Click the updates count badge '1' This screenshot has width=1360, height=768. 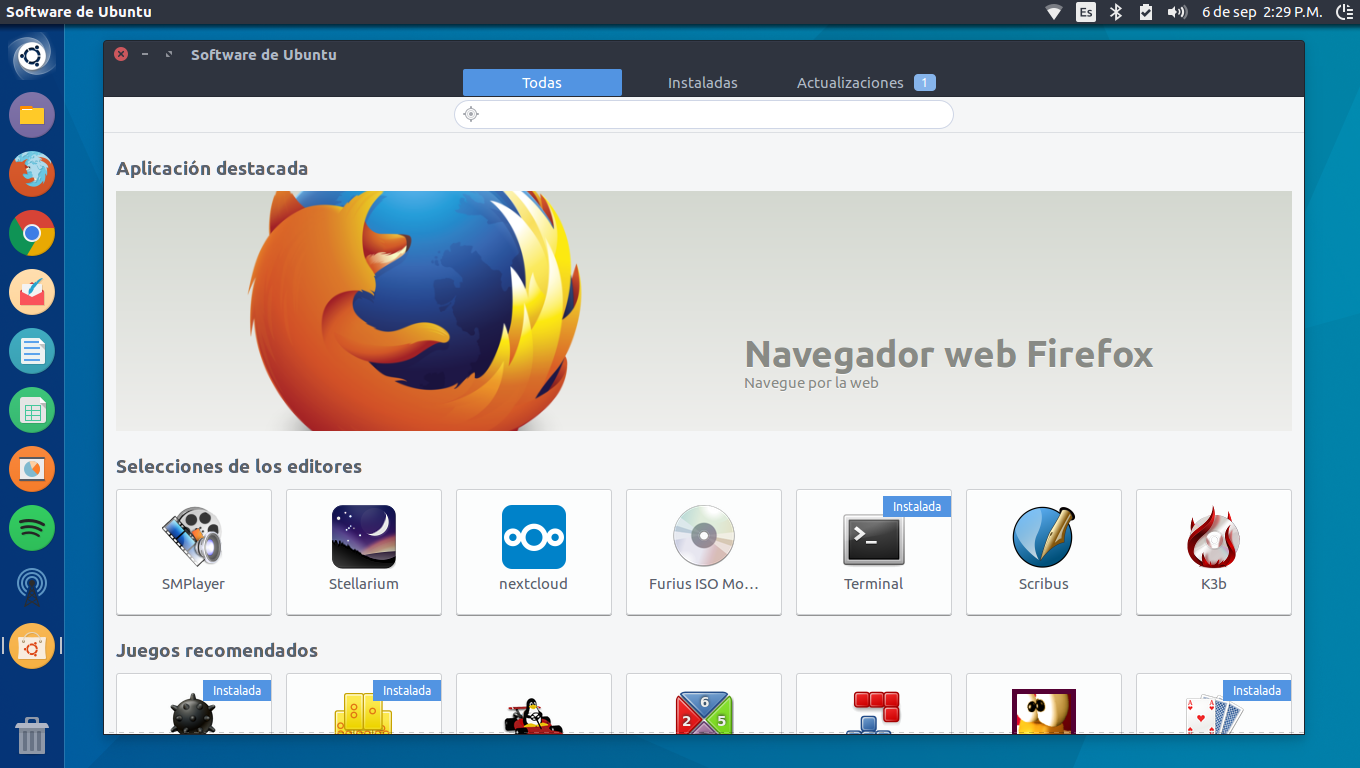click(x=925, y=83)
